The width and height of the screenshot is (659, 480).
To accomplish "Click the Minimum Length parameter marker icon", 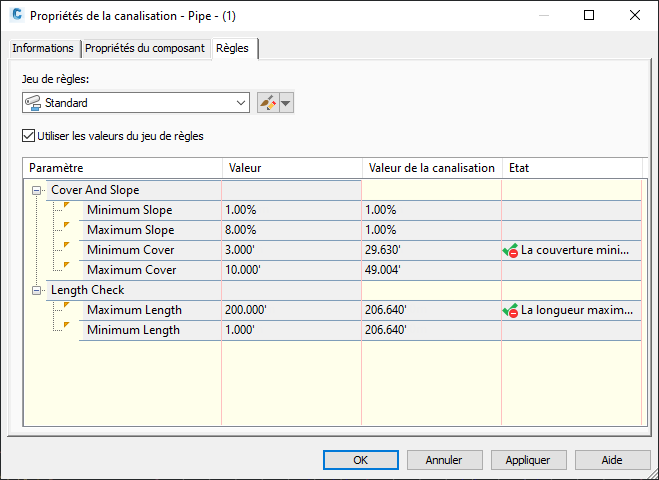I will pos(68,328).
